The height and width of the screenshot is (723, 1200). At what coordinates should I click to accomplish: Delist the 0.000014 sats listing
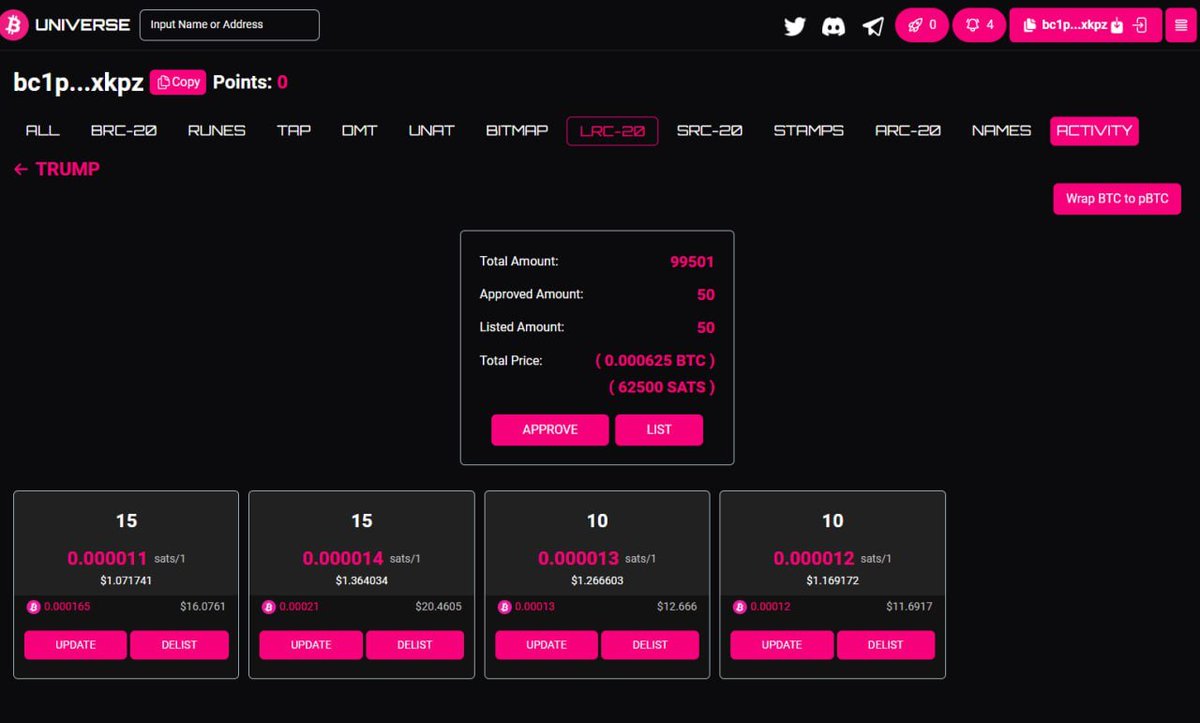click(415, 645)
